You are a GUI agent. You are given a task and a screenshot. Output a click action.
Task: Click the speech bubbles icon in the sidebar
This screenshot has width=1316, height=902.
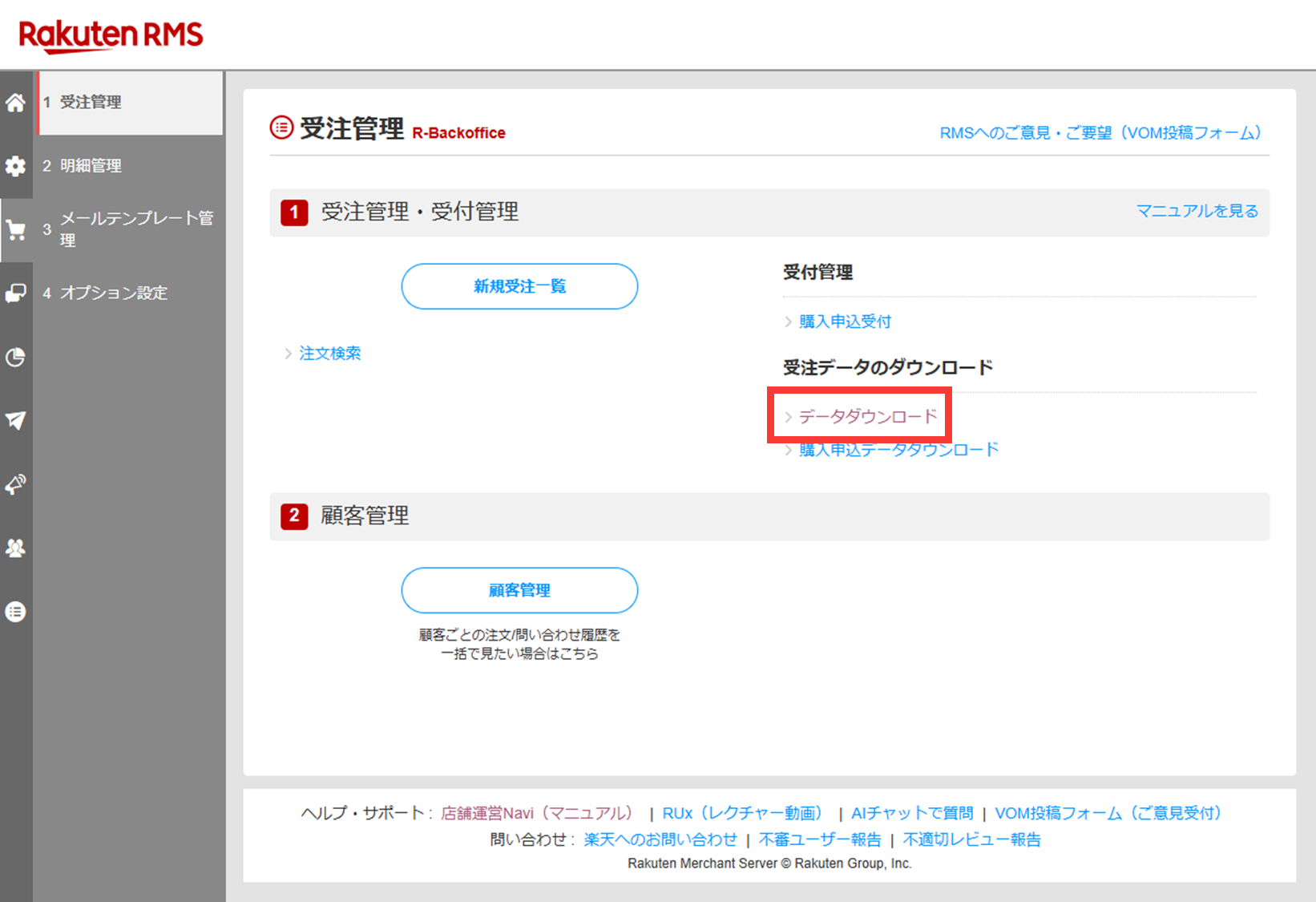point(15,293)
